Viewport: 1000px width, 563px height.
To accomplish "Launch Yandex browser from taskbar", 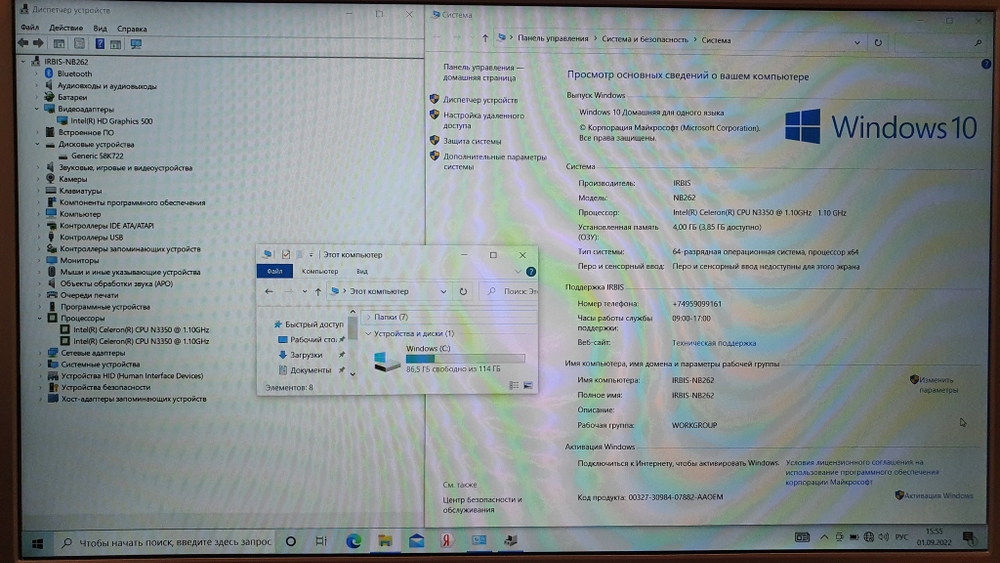I will (446, 541).
